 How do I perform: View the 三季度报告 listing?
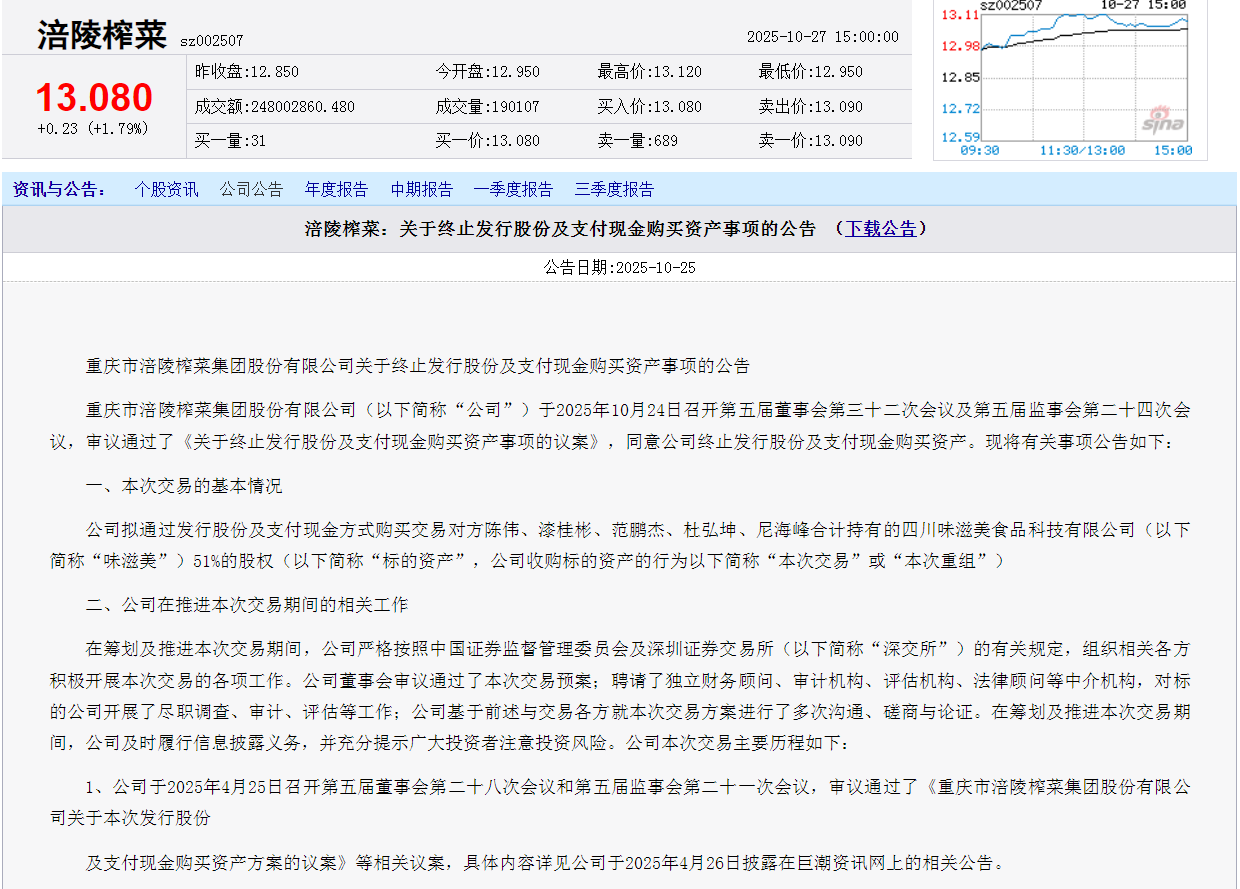tap(613, 189)
